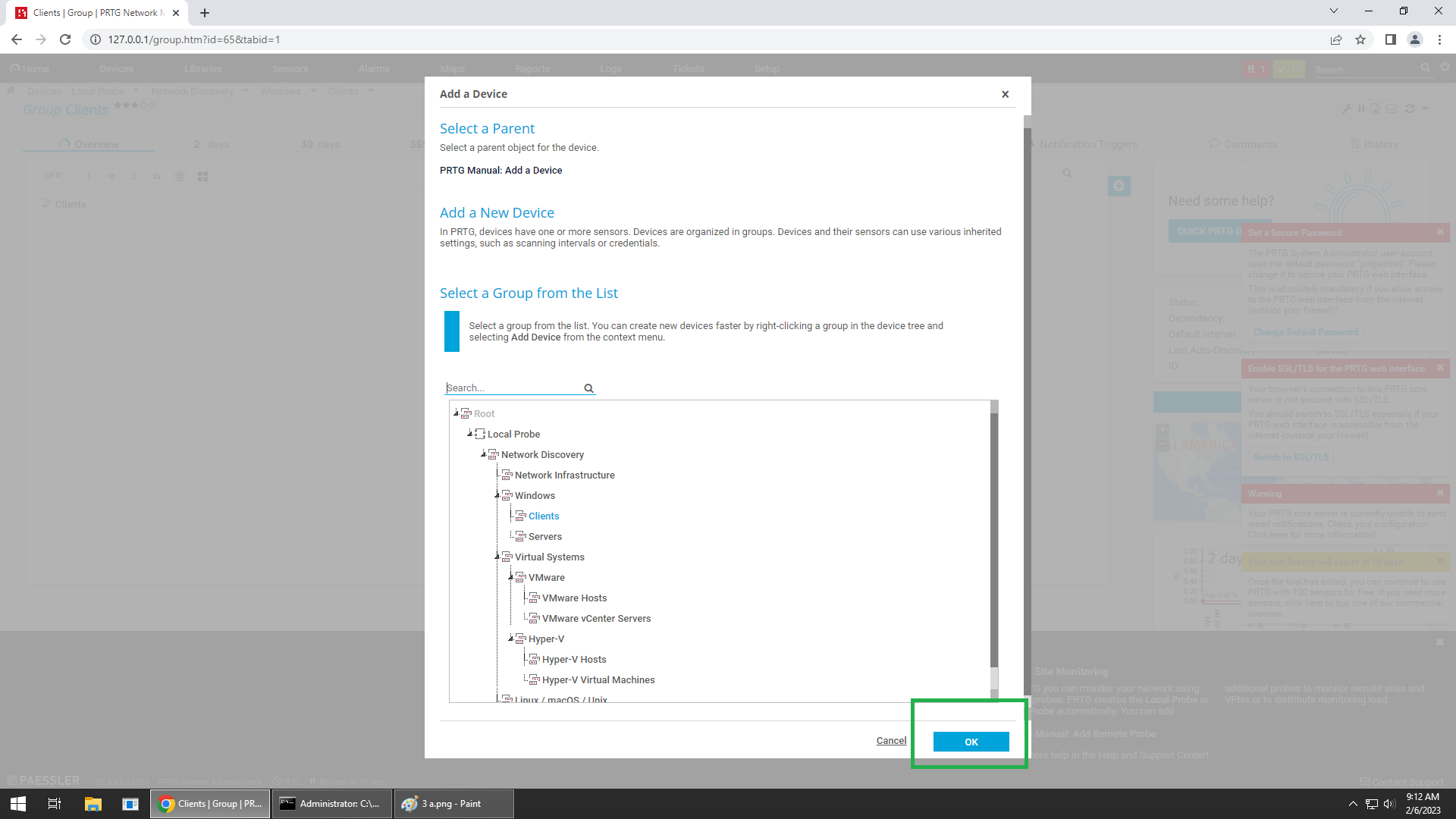Click the search magnifier icon in dialog
Viewport: 1456px width, 819px height.
[588, 388]
